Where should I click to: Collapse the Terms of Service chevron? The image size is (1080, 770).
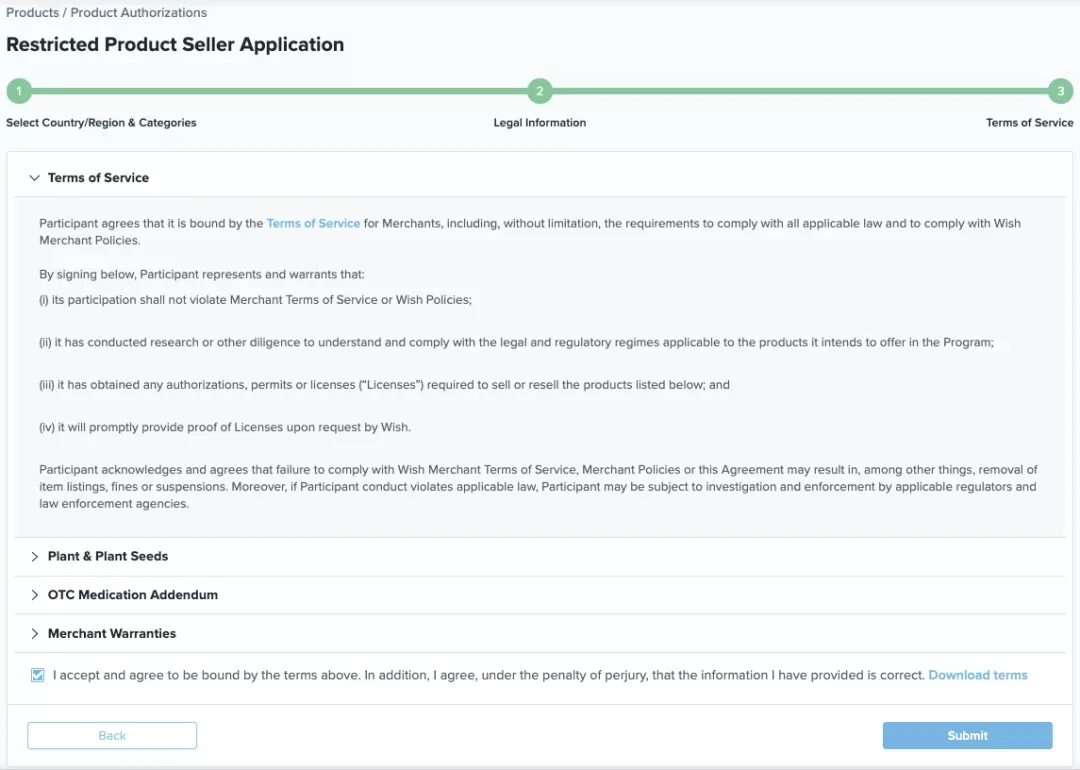click(x=34, y=178)
